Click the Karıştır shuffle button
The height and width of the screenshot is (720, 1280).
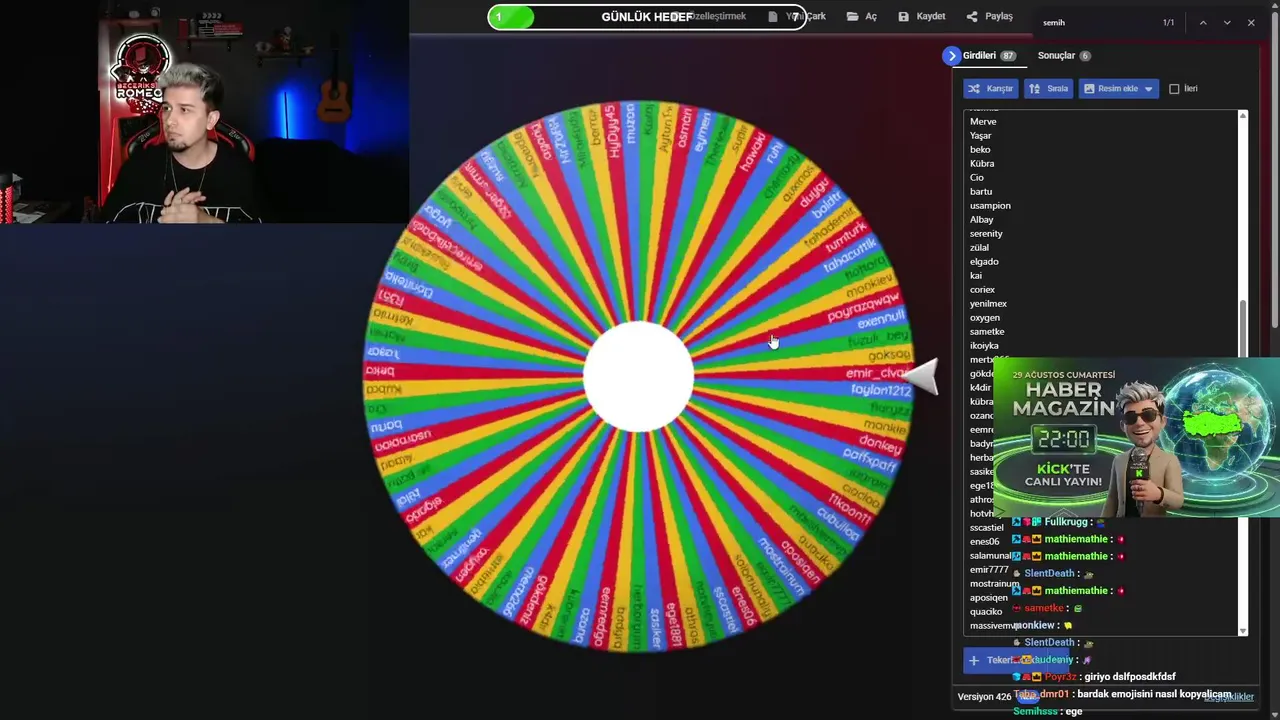pos(990,88)
